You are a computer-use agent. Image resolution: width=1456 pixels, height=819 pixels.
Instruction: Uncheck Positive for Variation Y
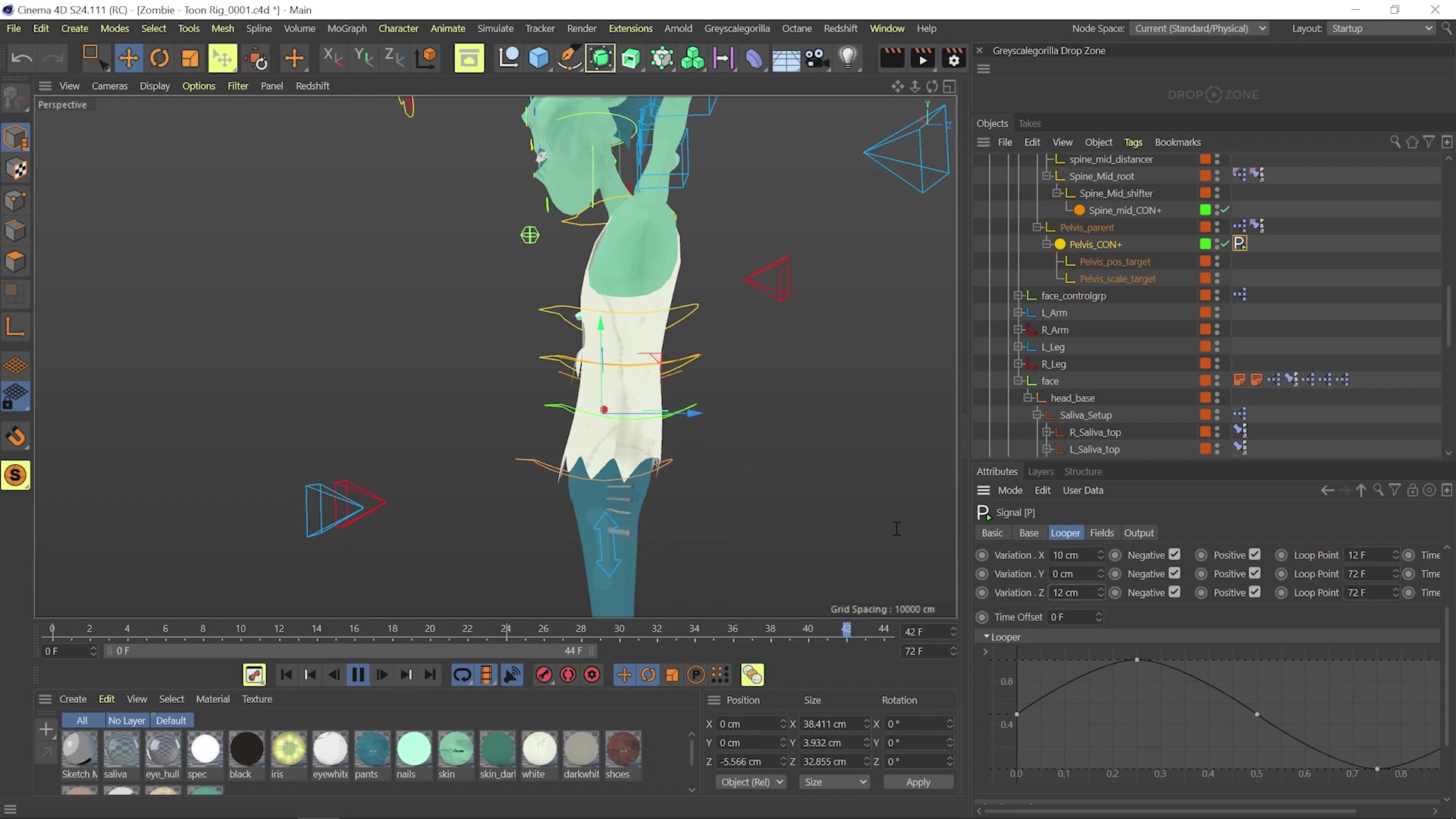point(1255,573)
